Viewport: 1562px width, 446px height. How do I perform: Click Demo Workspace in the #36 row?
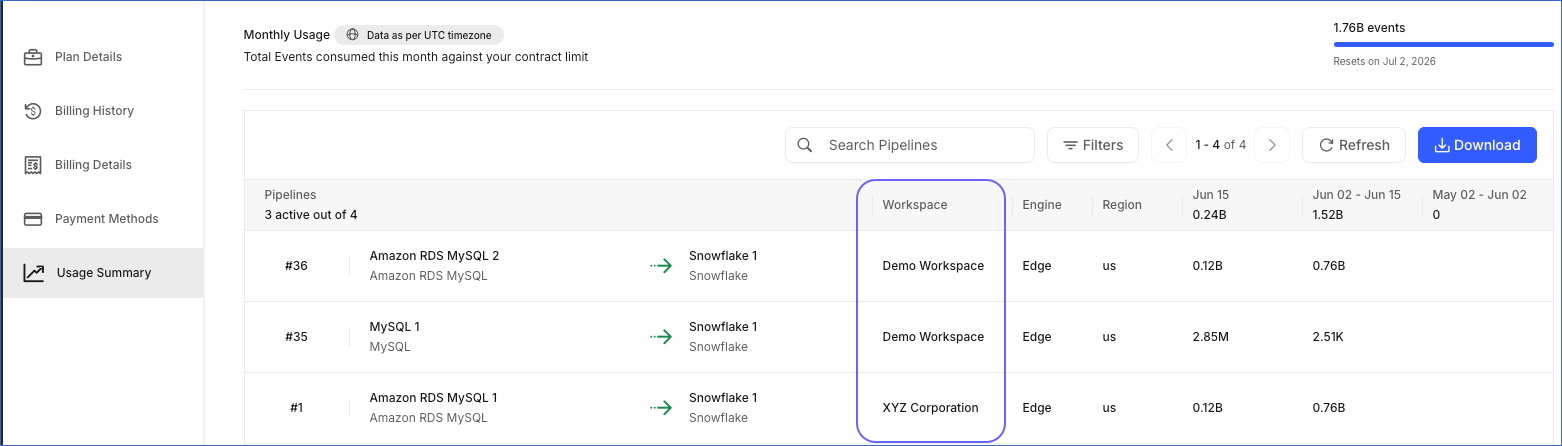click(933, 266)
